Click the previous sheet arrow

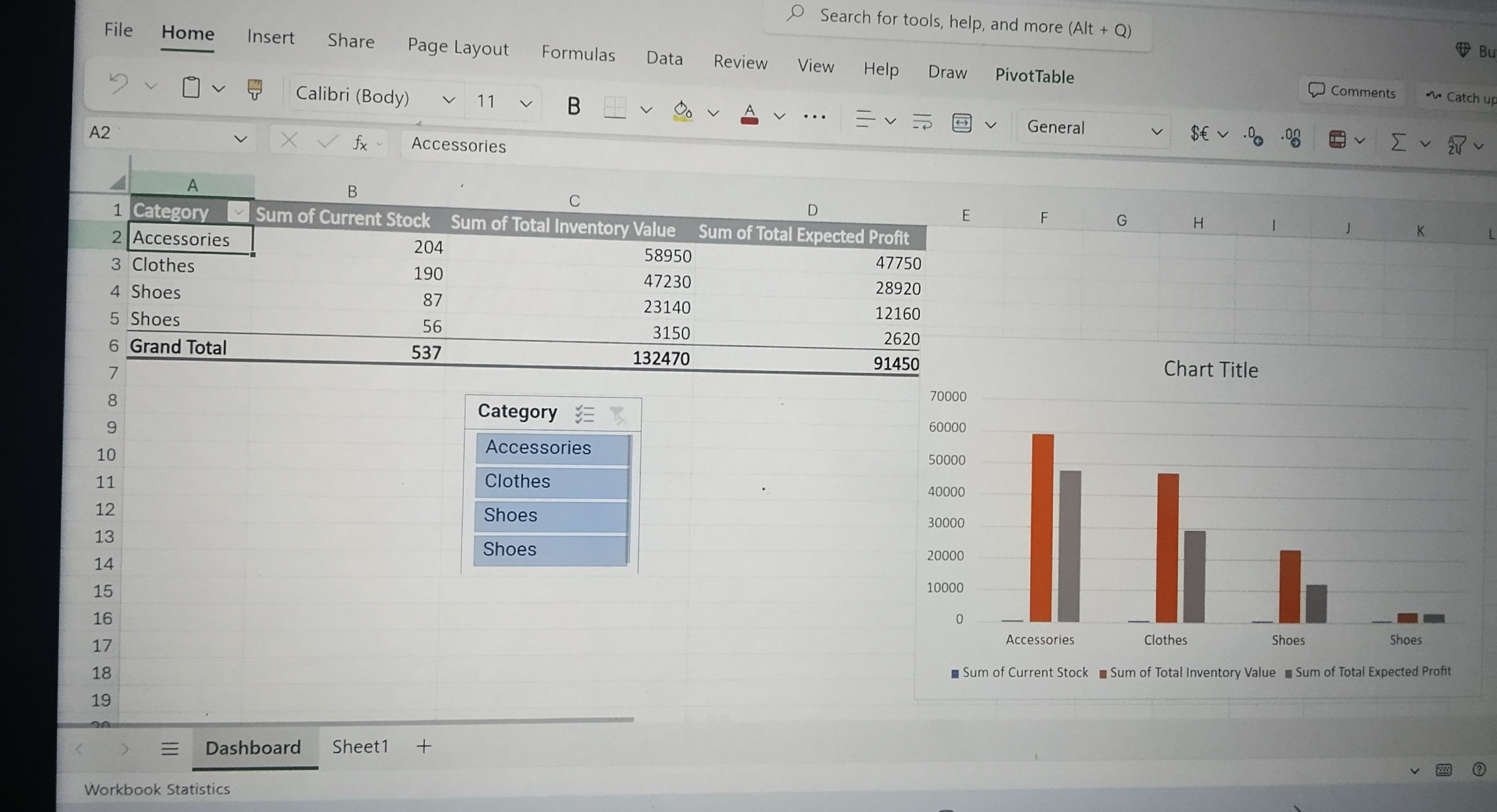coord(80,749)
